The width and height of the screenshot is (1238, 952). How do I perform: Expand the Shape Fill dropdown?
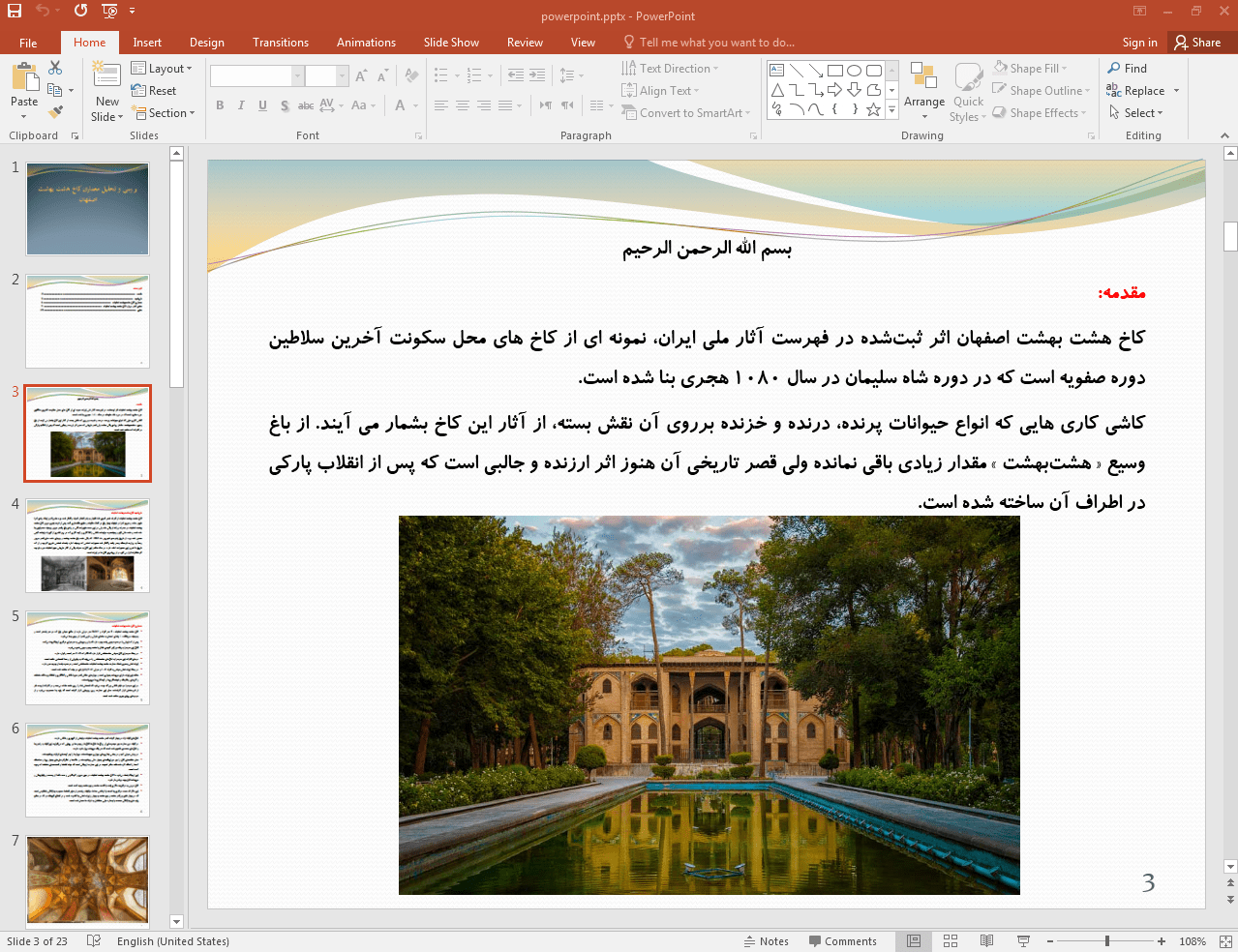[x=1031, y=69]
